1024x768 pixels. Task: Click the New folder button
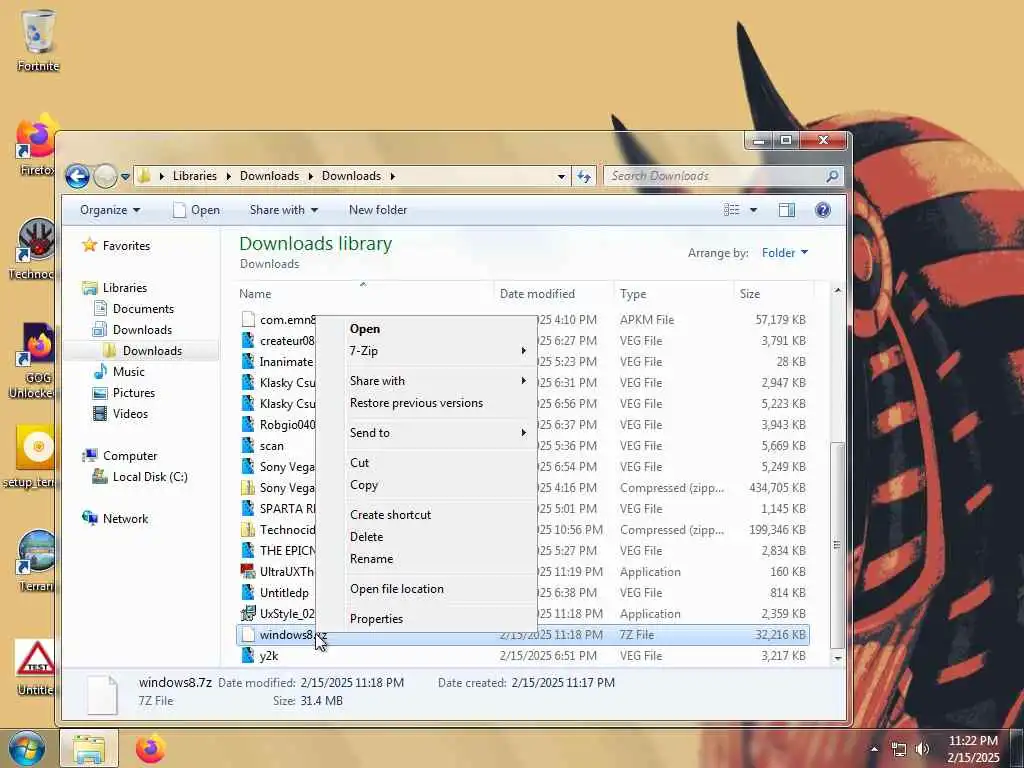click(x=377, y=210)
